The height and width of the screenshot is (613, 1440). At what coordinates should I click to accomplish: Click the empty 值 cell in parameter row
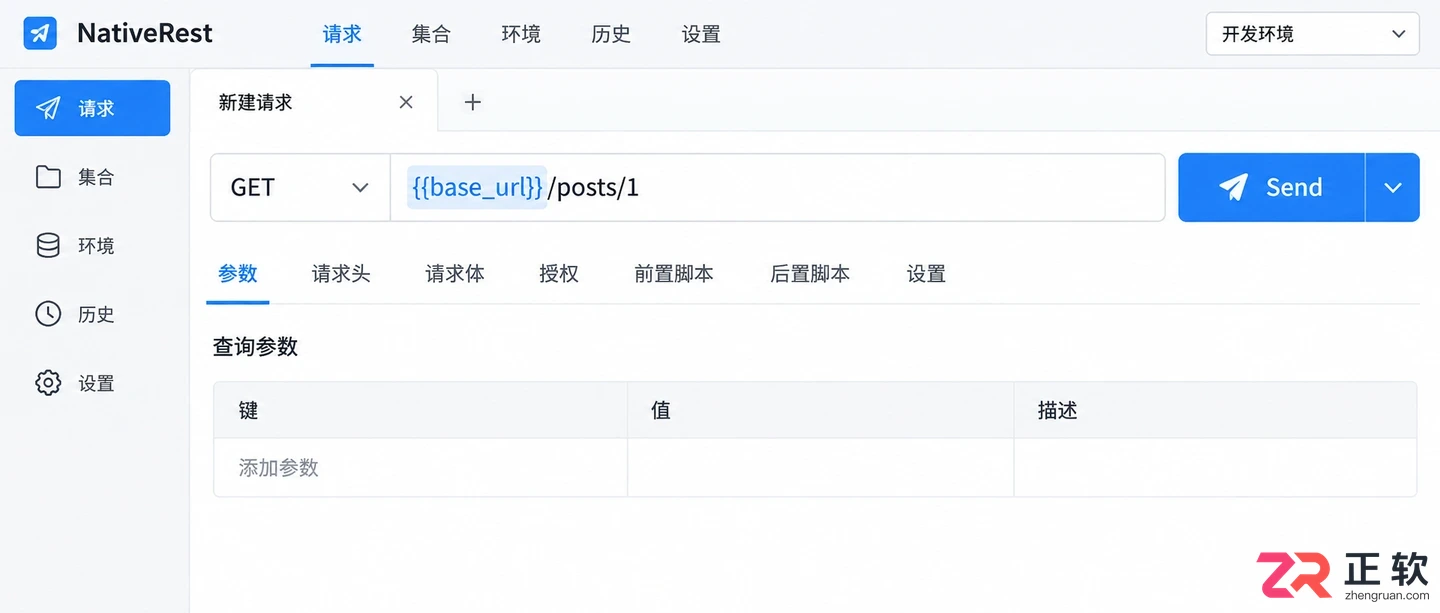tap(821, 467)
